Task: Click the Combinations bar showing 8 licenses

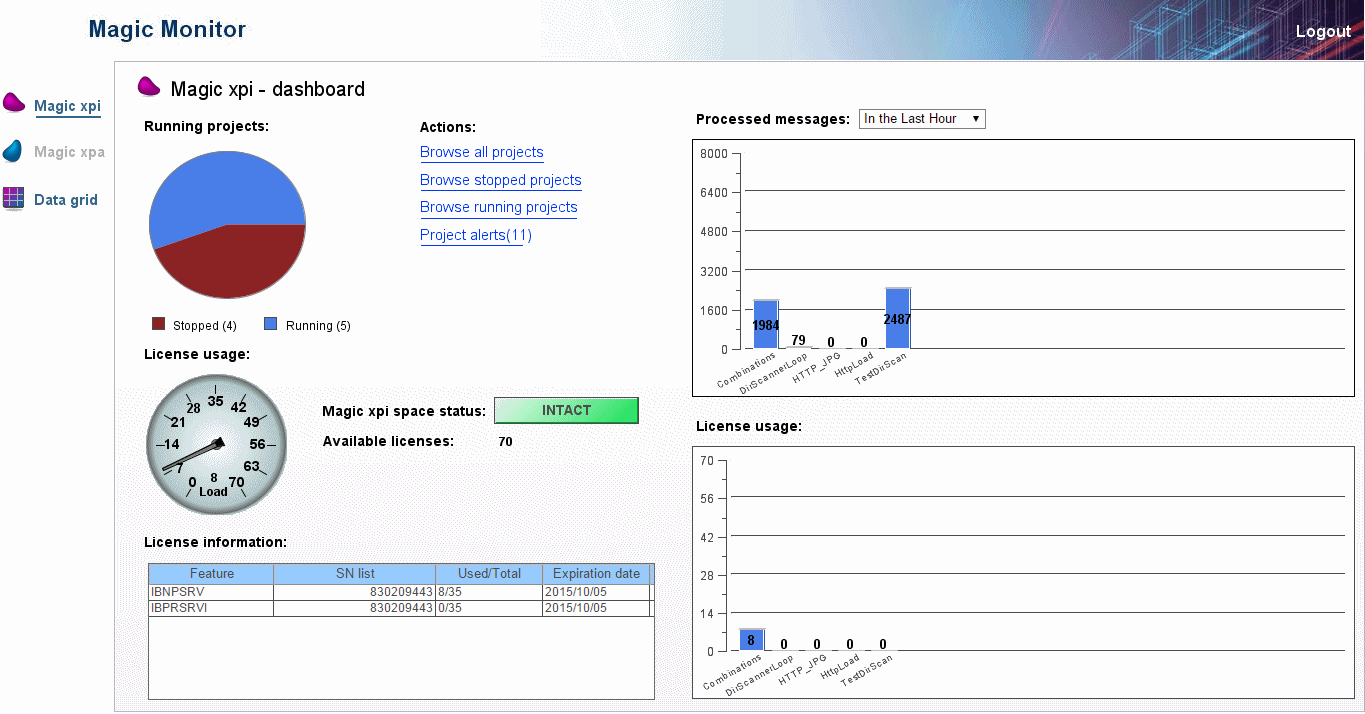Action: (752, 640)
